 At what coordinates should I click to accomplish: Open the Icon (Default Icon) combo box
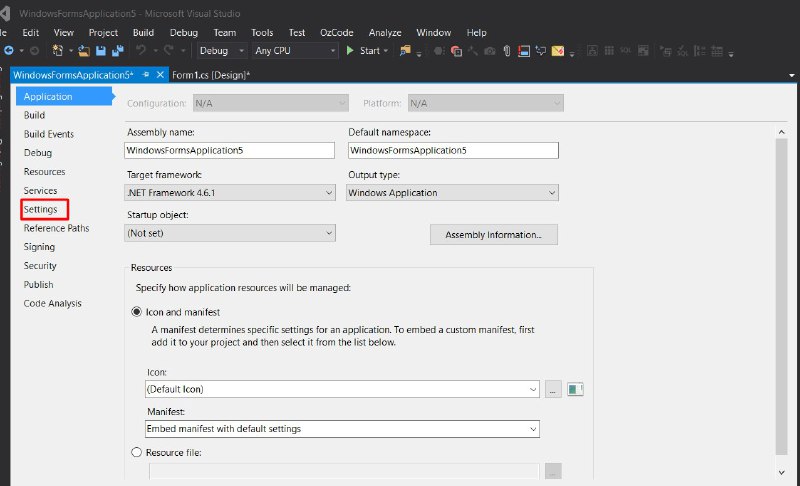tap(342, 389)
